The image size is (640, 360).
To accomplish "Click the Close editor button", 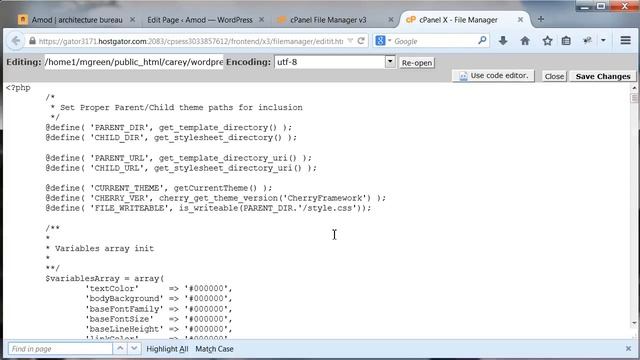I will (554, 76).
